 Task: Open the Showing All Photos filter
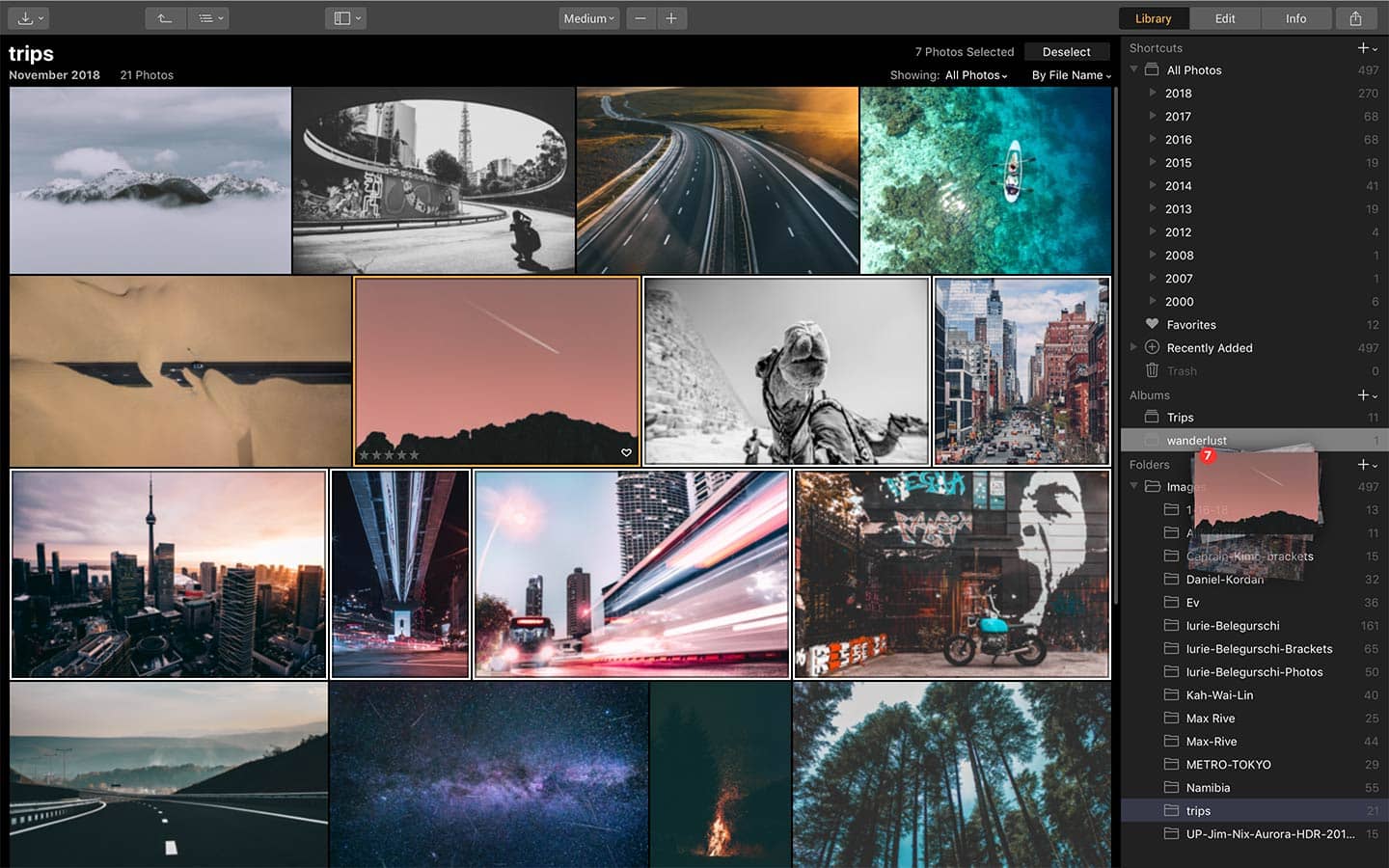coord(976,75)
